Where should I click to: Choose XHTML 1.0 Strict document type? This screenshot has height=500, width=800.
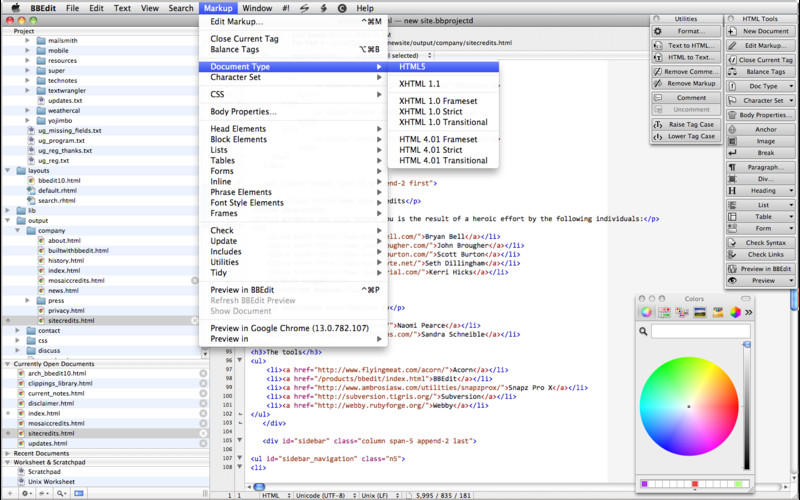[443, 112]
